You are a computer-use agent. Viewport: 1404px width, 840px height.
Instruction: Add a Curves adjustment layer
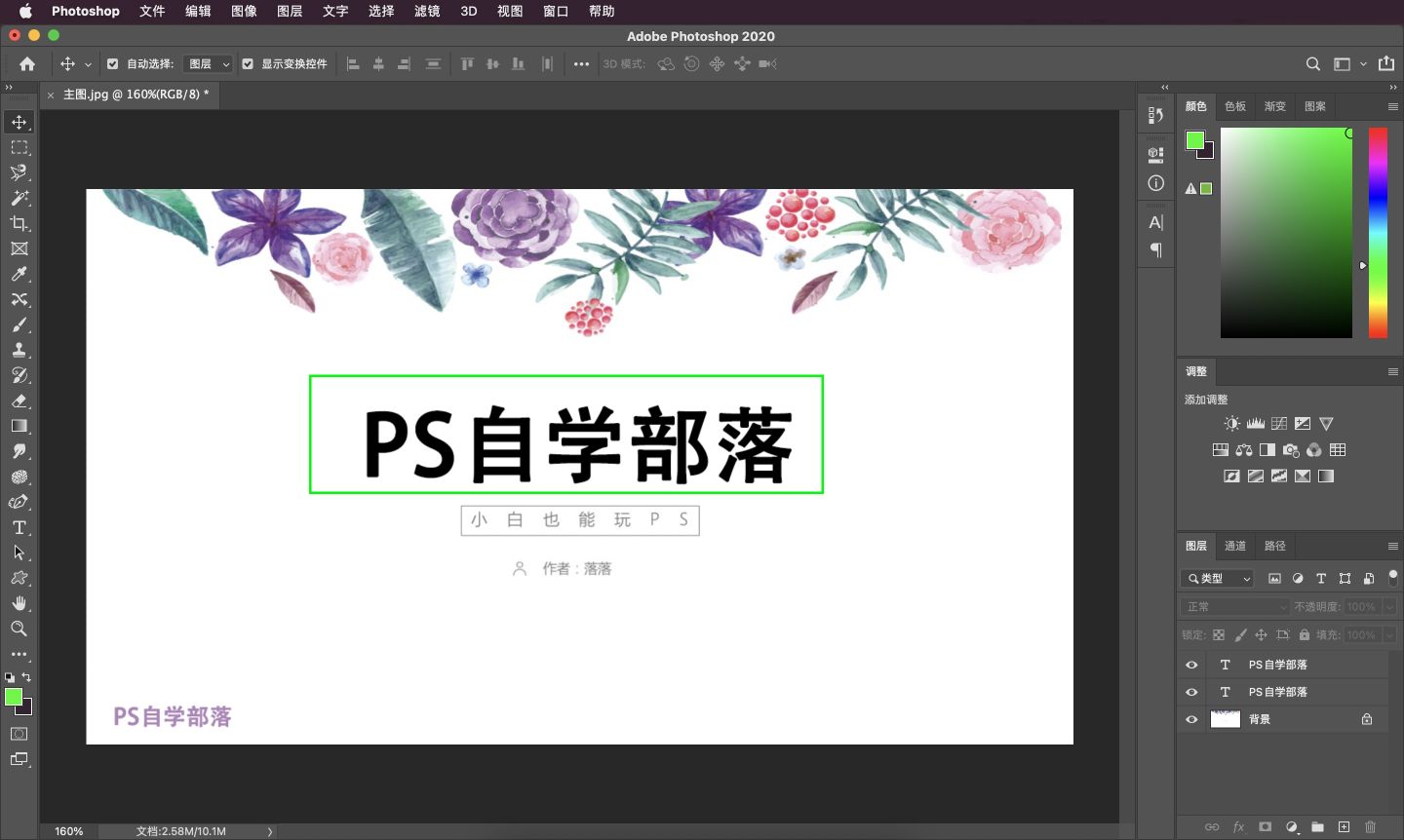[x=1278, y=423]
